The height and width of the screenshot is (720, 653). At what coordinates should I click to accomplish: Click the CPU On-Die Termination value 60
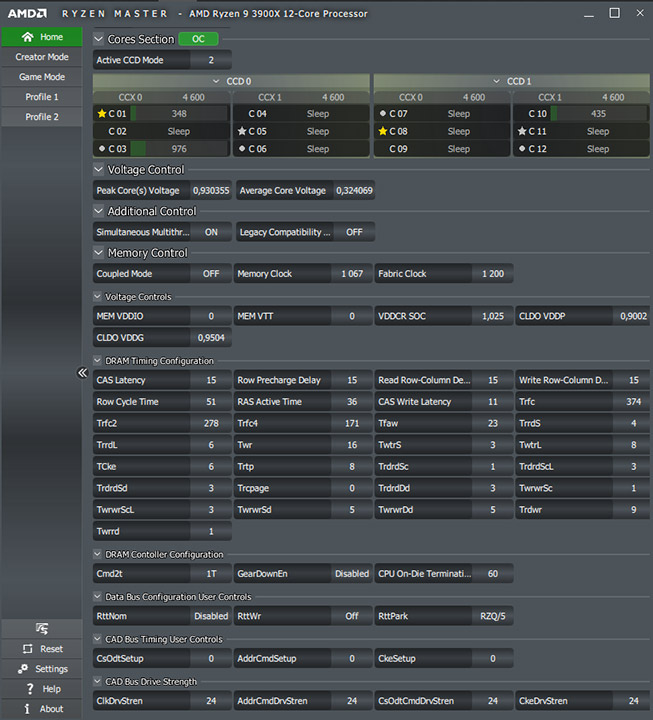(493, 574)
